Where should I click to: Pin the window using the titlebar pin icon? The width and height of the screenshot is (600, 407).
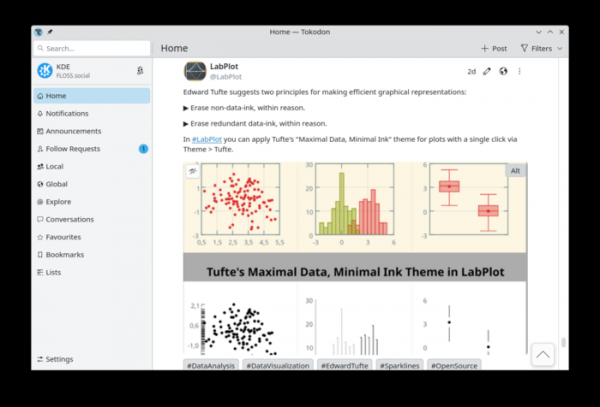(x=50, y=31)
